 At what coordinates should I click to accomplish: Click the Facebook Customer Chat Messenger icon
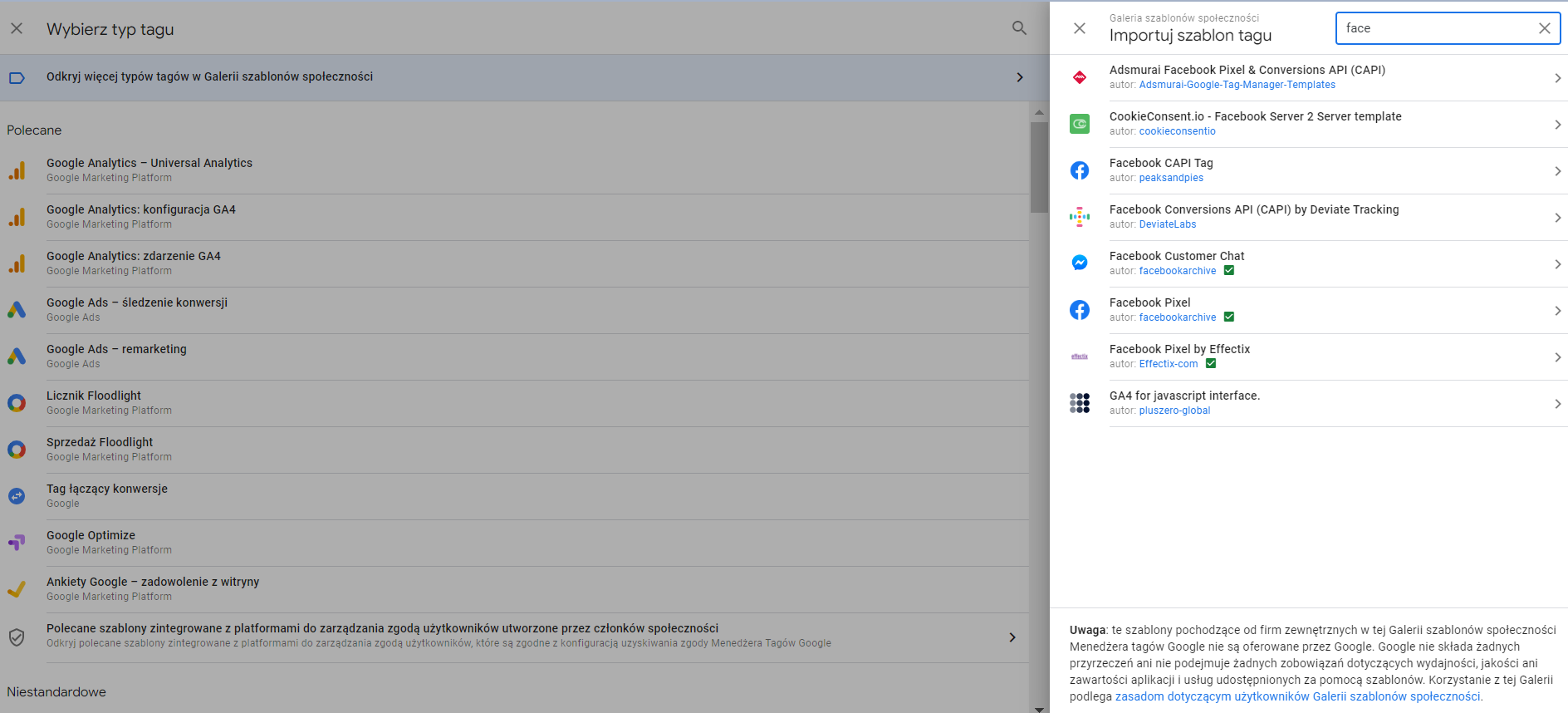1079,263
